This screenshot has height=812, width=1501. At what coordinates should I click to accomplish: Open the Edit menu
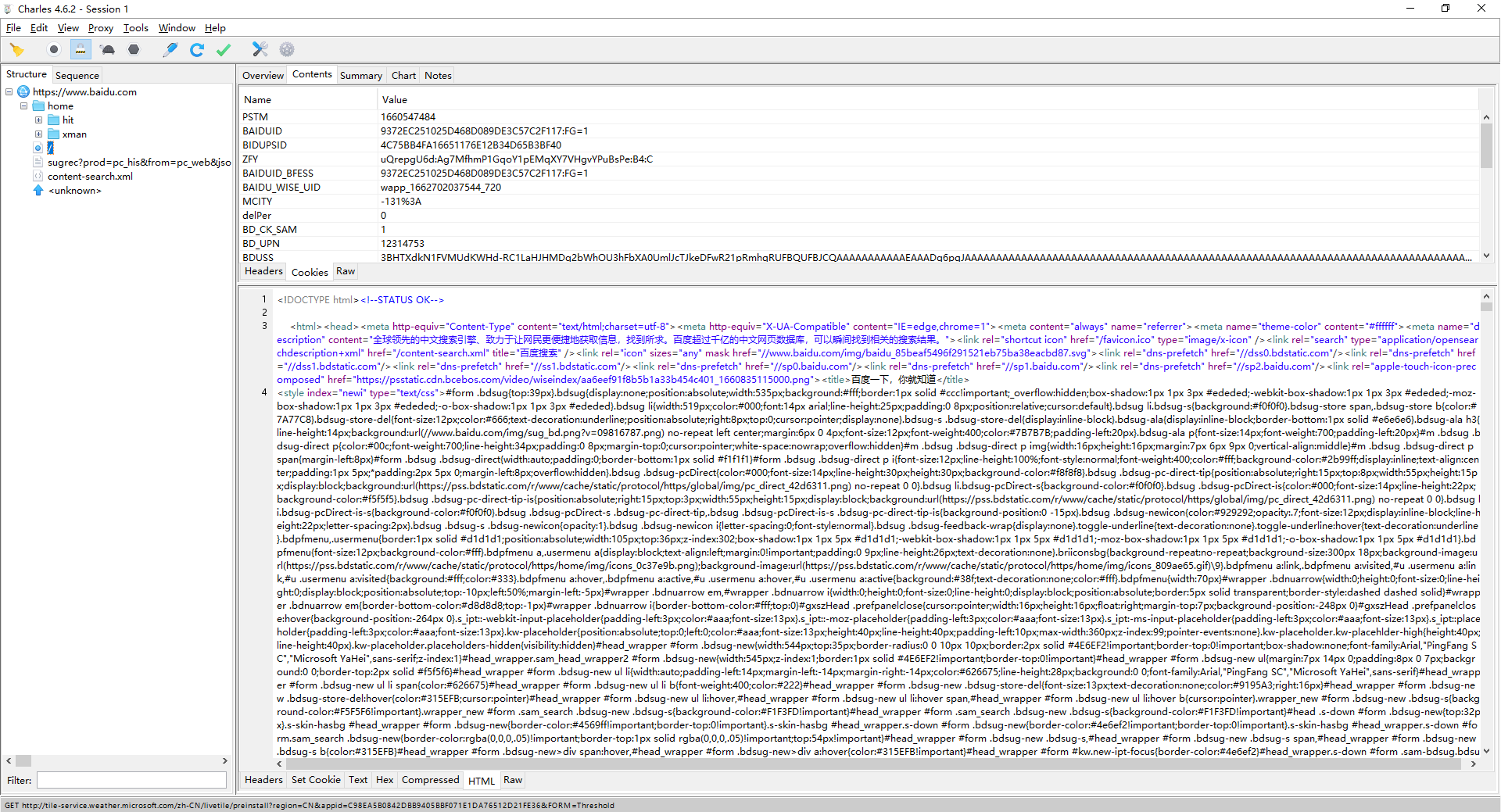pos(39,28)
